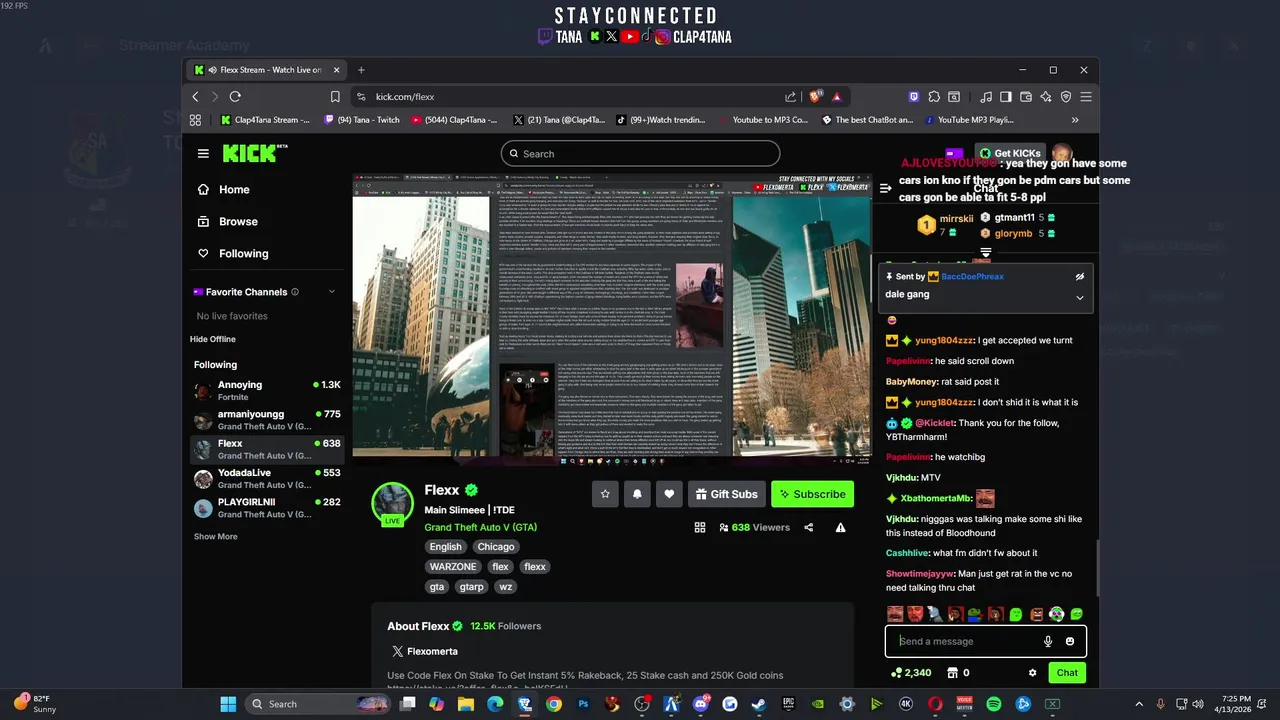Open the clips grid icon by viewers
This screenshot has height=720, width=1280.
tap(700, 527)
